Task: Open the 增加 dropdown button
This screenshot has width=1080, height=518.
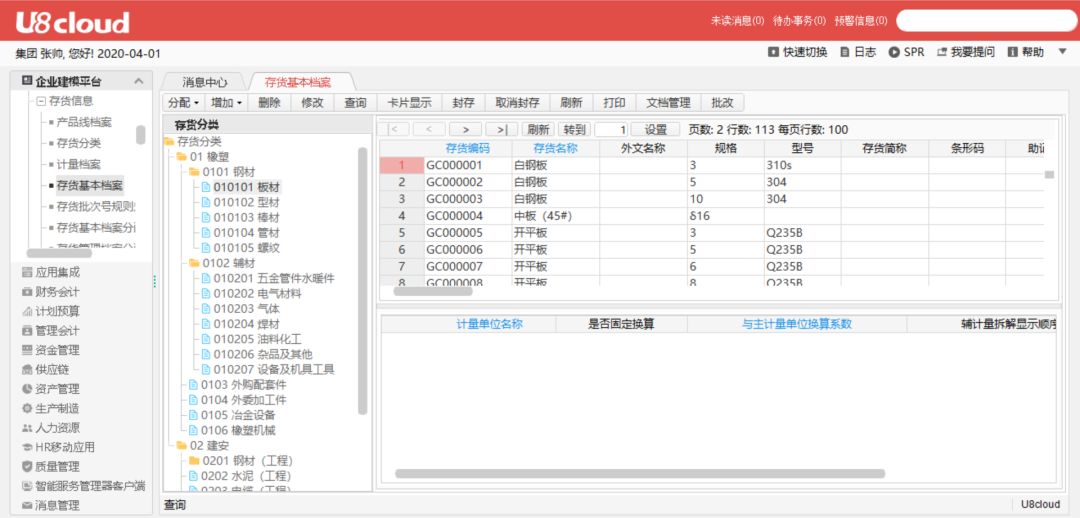Action: point(226,103)
